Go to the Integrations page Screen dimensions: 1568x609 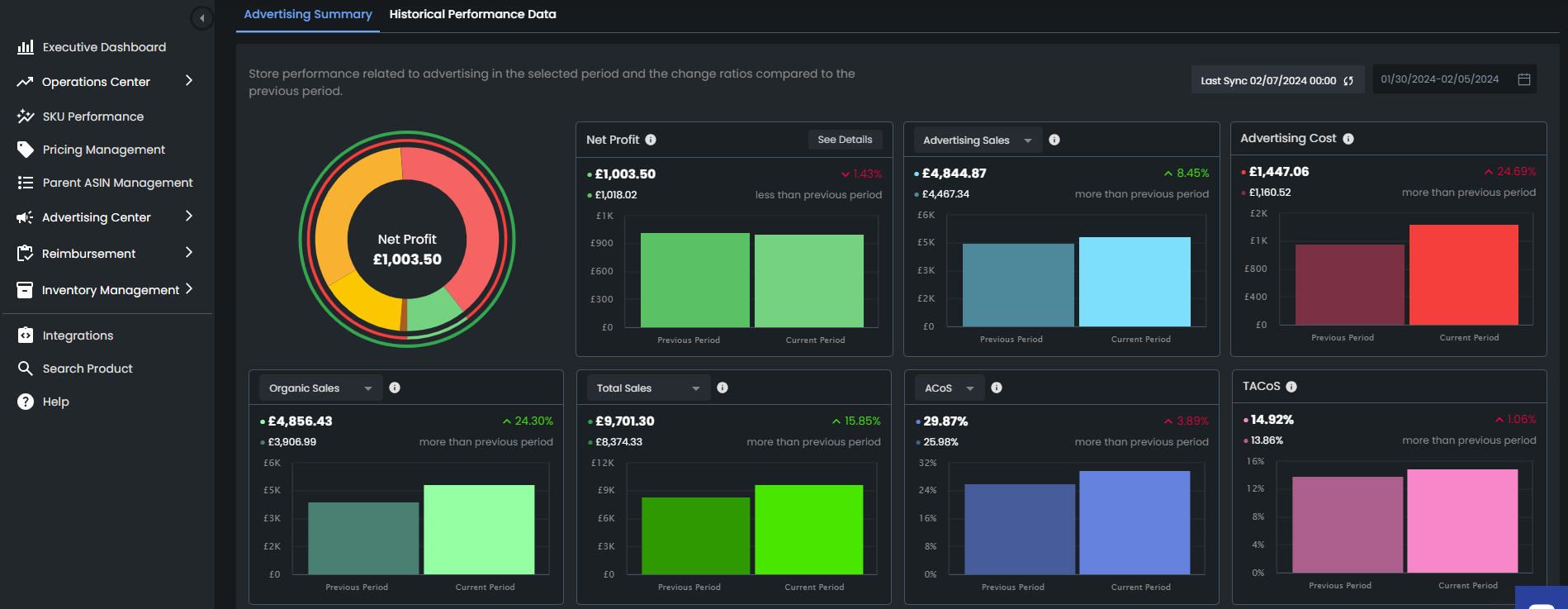coord(78,335)
